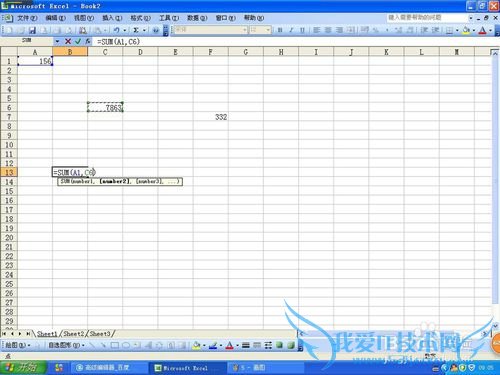Open the 绘图 (Draw) menu button
The image size is (500, 375).
click(18, 345)
